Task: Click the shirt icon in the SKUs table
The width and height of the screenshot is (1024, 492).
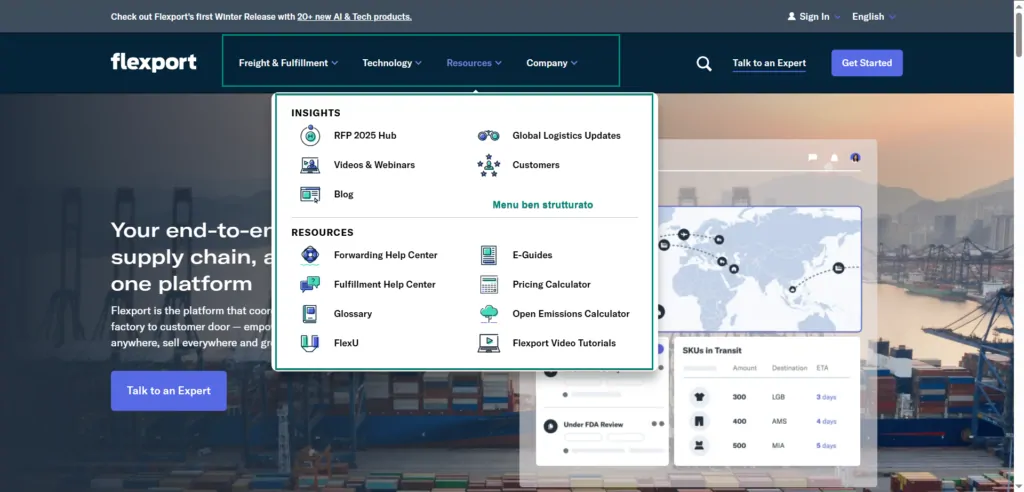Action: 699,397
